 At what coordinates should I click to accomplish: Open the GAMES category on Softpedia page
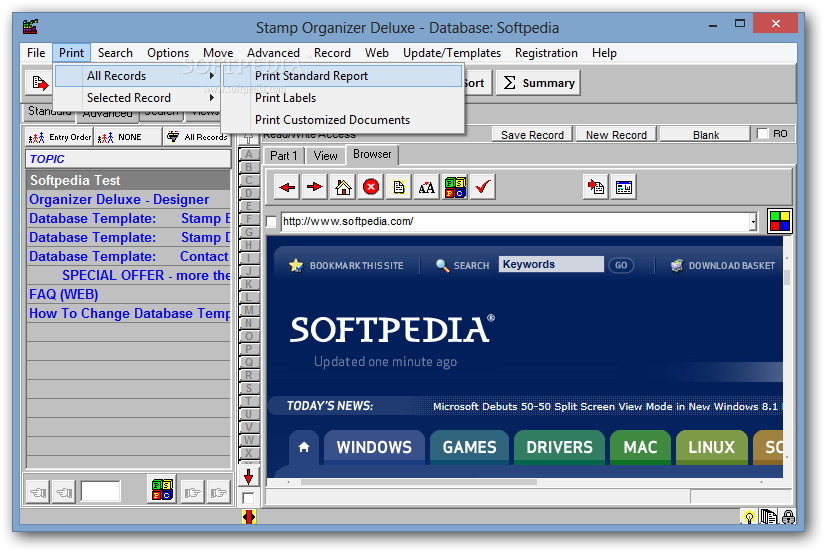469,447
